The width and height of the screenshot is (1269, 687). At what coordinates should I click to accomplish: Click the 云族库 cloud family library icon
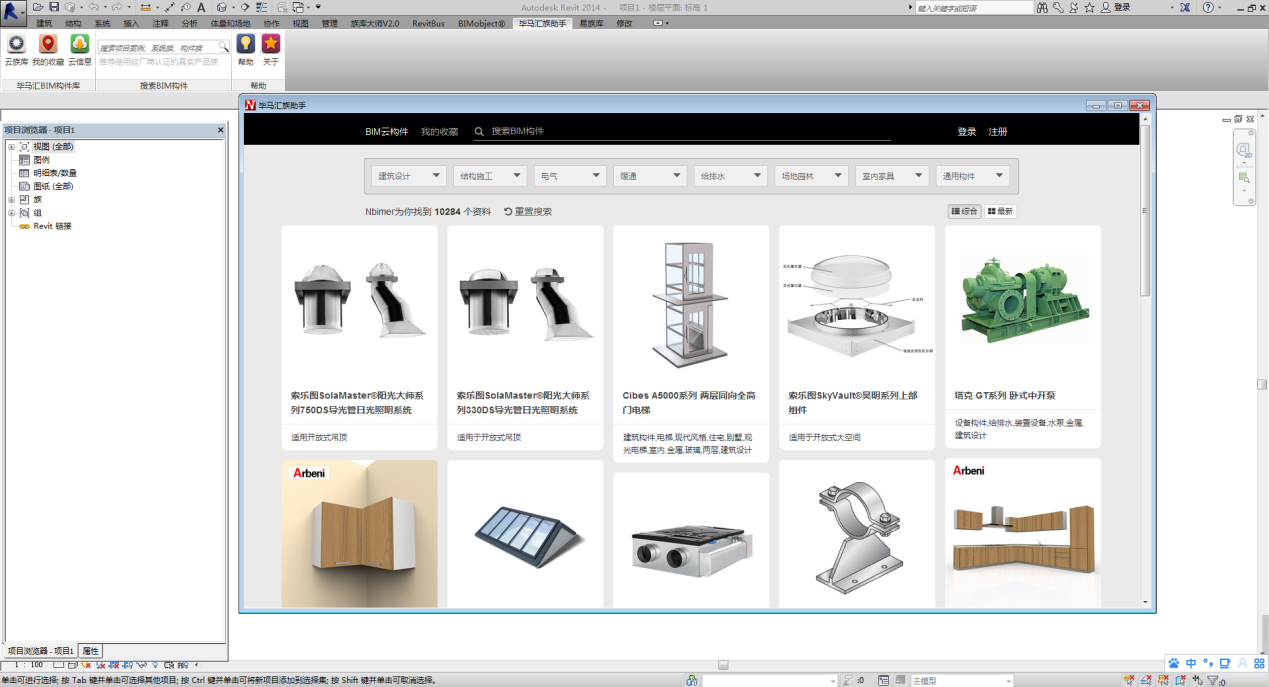(16, 45)
